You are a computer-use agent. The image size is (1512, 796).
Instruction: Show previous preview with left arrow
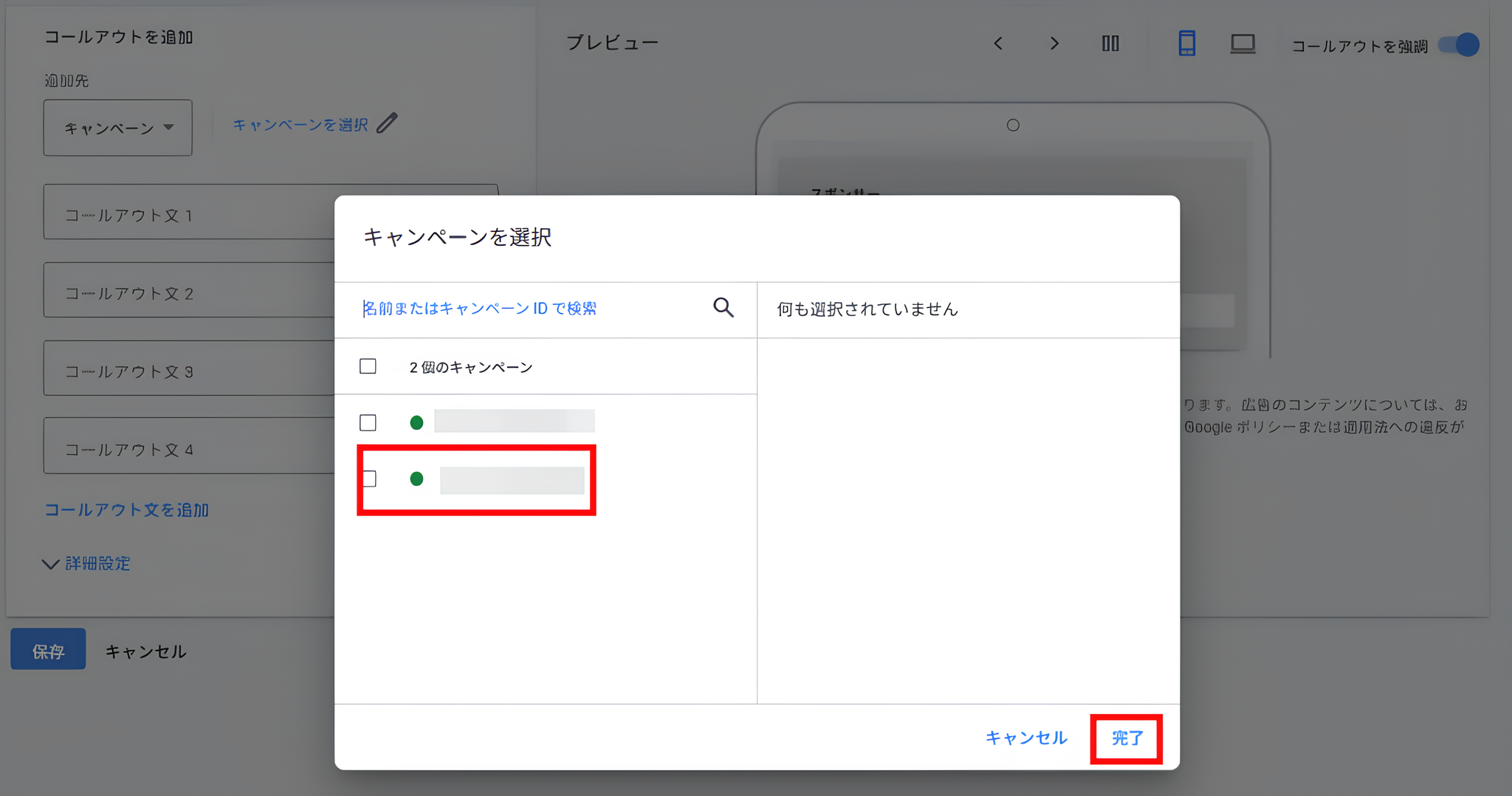[x=998, y=44]
